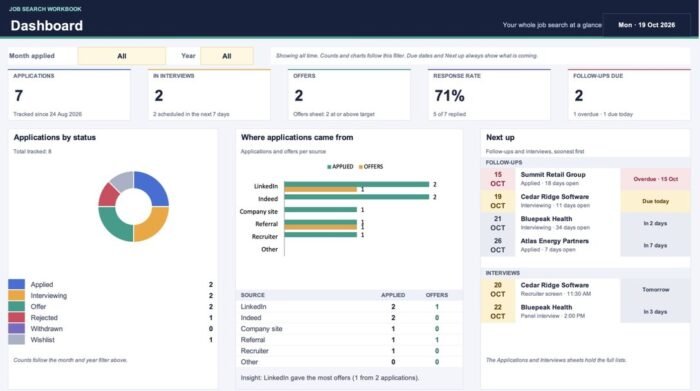
Task: Select Bluepeak Health follow-up row
Action: coord(585,223)
